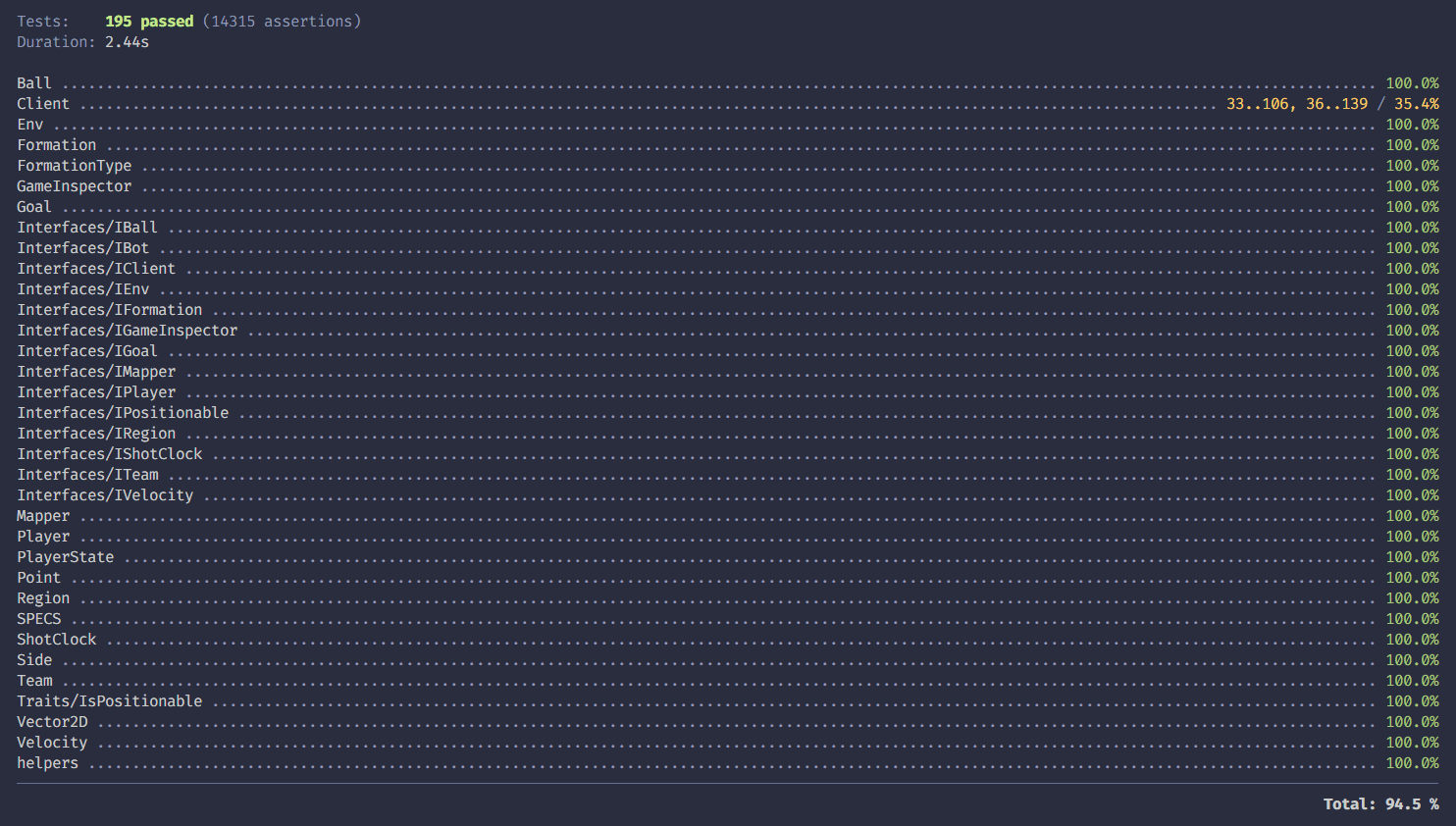The height and width of the screenshot is (826, 1456).
Task: Click 'Interfaces/IEnv' row name
Action: tap(83, 289)
